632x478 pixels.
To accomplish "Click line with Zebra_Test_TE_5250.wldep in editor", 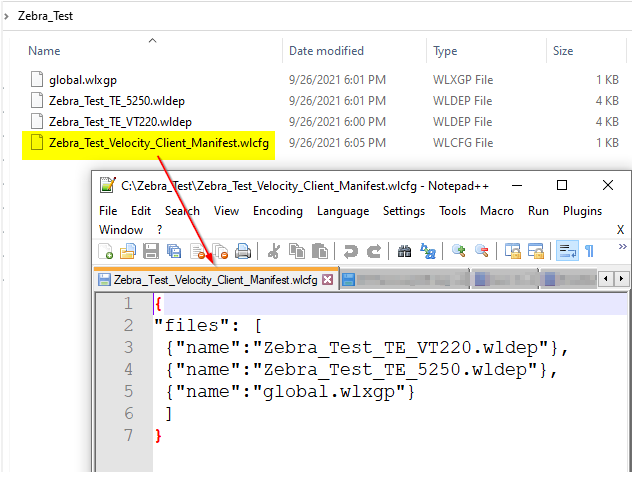I will [361, 370].
